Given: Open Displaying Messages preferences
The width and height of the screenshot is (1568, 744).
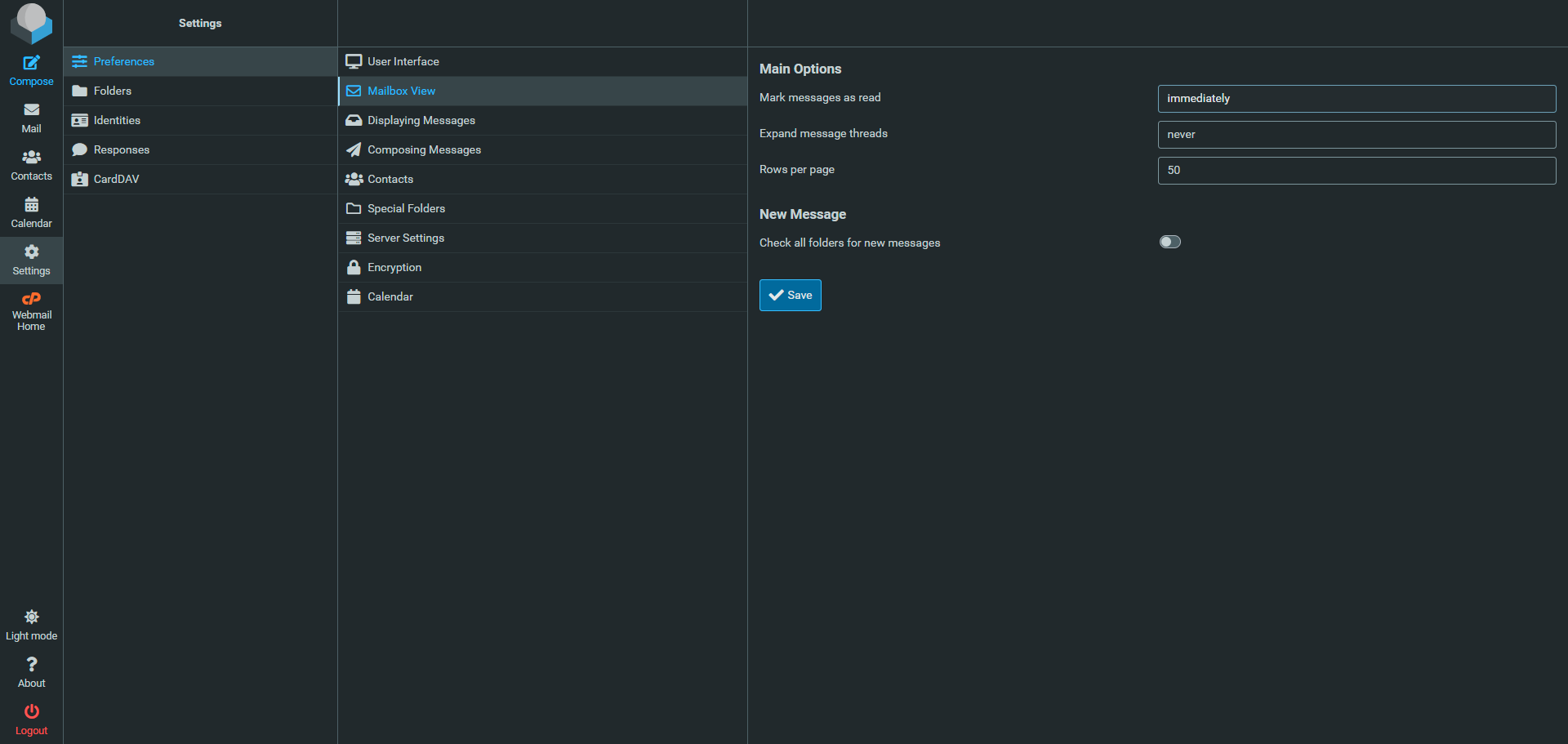Looking at the screenshot, I should [x=421, y=120].
